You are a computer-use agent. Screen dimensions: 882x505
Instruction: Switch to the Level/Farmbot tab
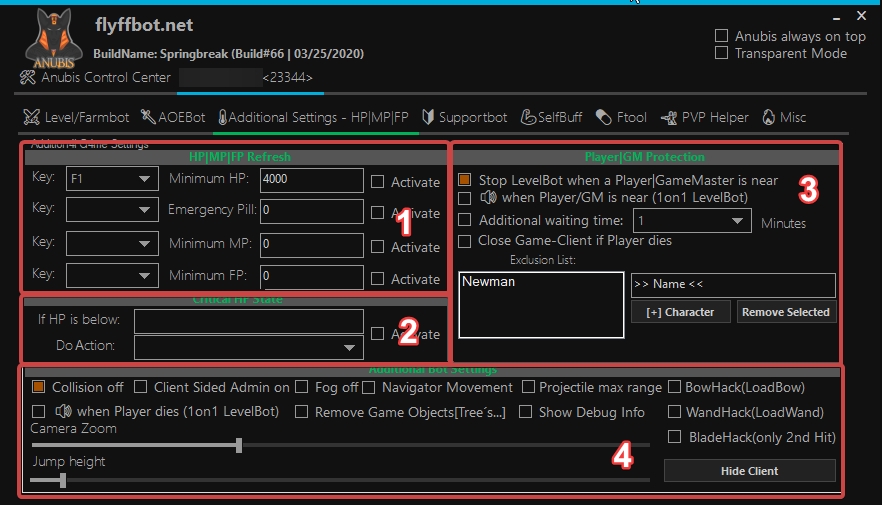(66, 117)
